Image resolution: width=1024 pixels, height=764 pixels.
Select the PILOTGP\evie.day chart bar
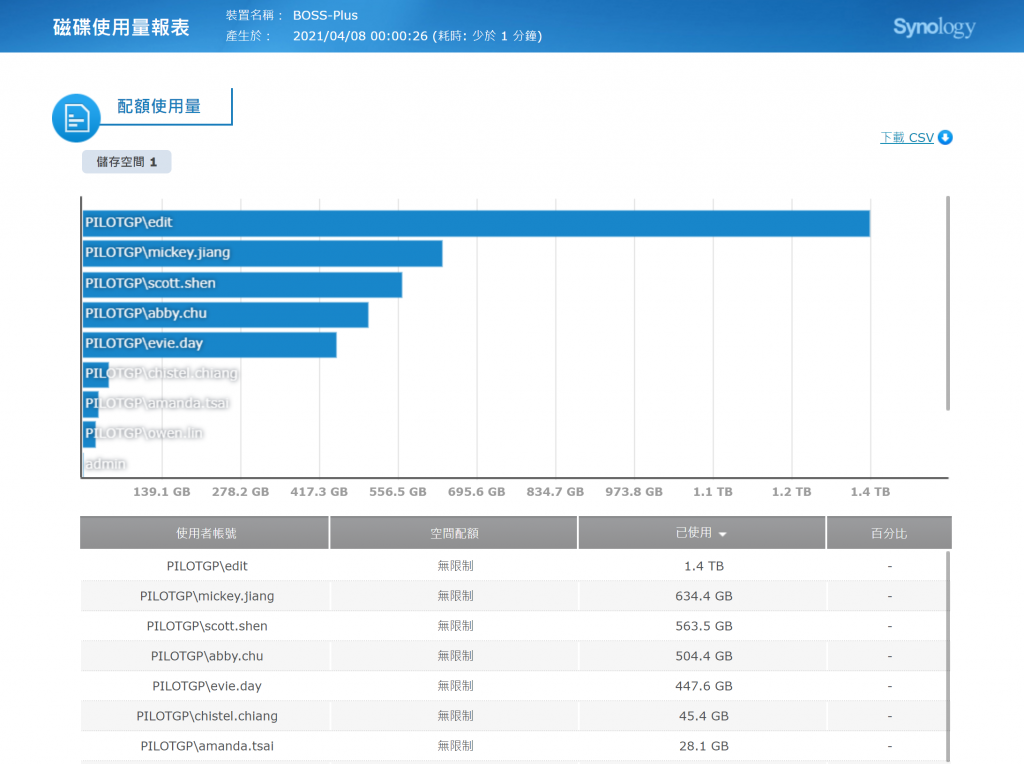coord(210,343)
